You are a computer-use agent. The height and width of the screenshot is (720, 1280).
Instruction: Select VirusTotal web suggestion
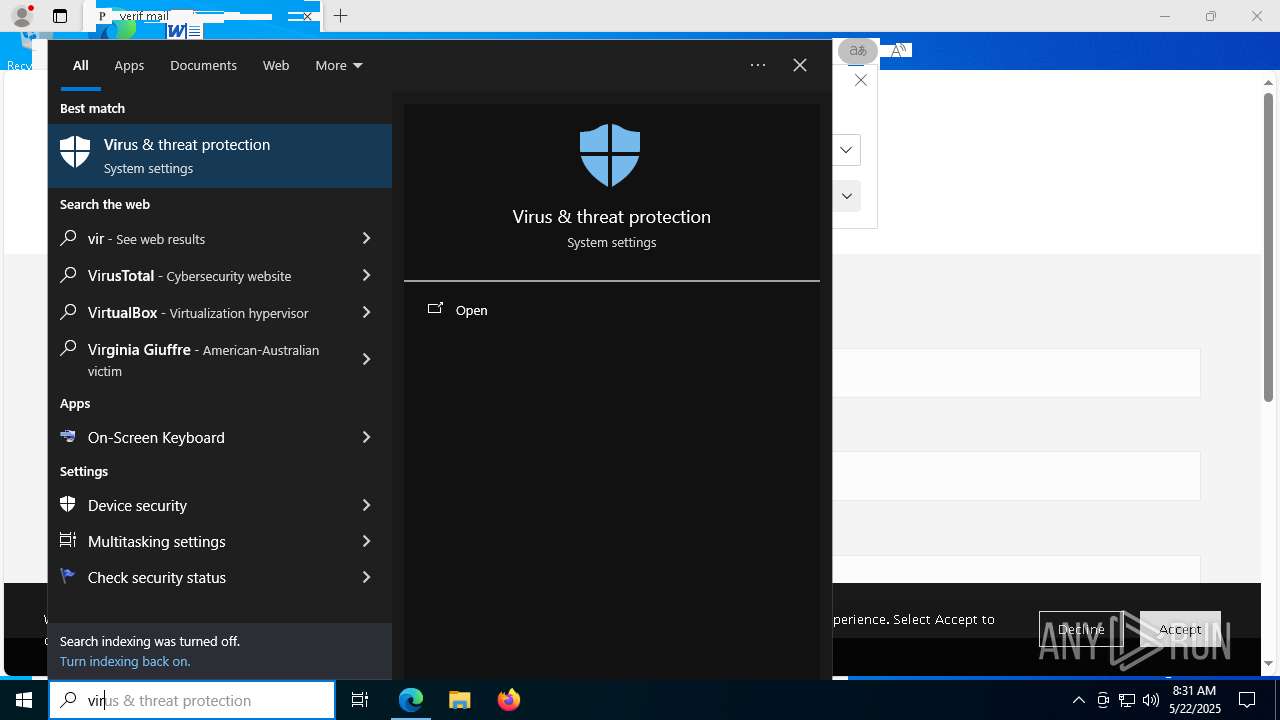[202, 276]
